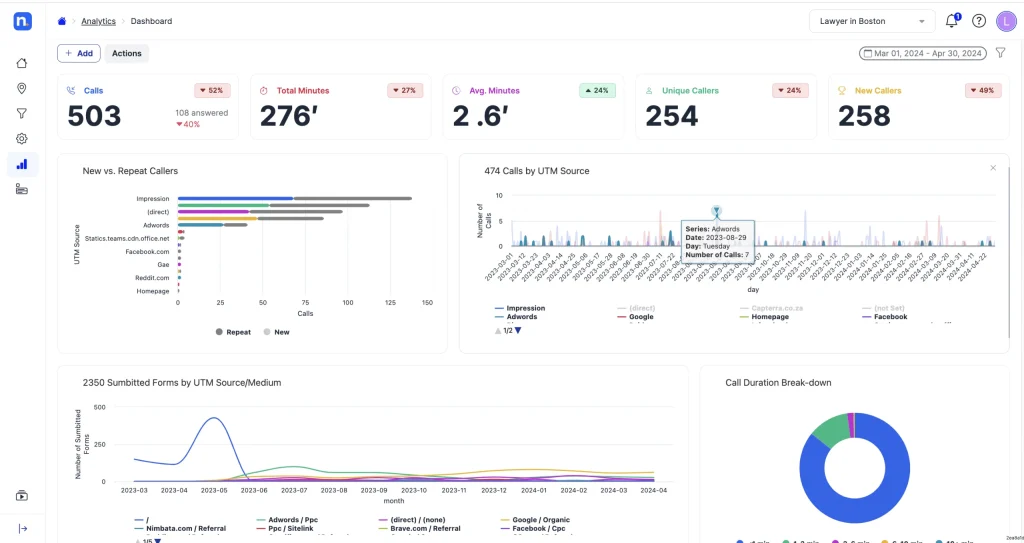Toggle the Google legend series
The width and height of the screenshot is (1024, 543).
point(635,317)
